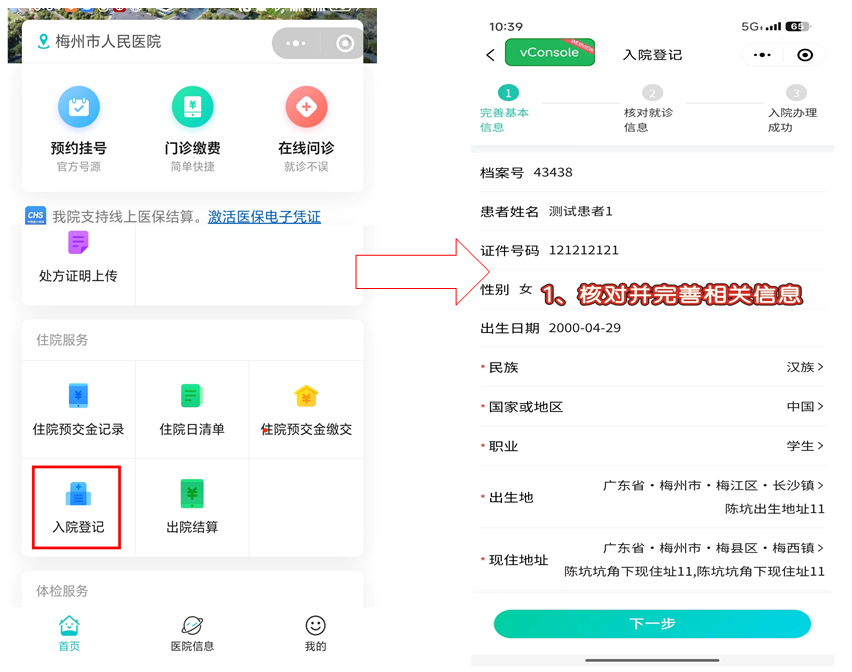Open 住院日清单 daily list icon
Viewport: 852px width, 672px height.
(x=192, y=396)
